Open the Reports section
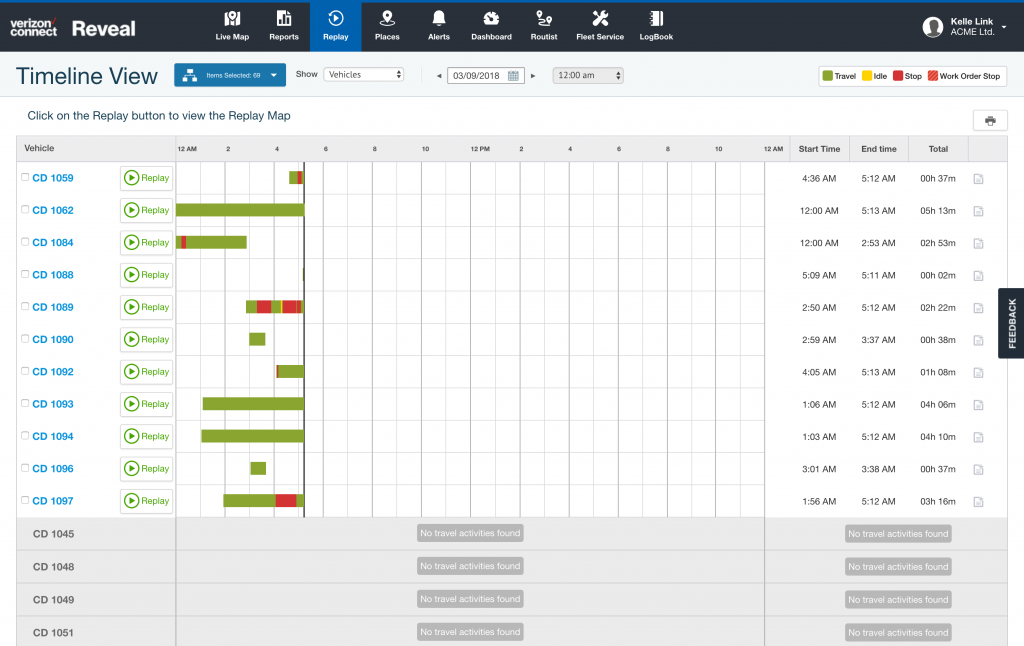Image resolution: width=1024 pixels, height=646 pixels. pos(284,25)
